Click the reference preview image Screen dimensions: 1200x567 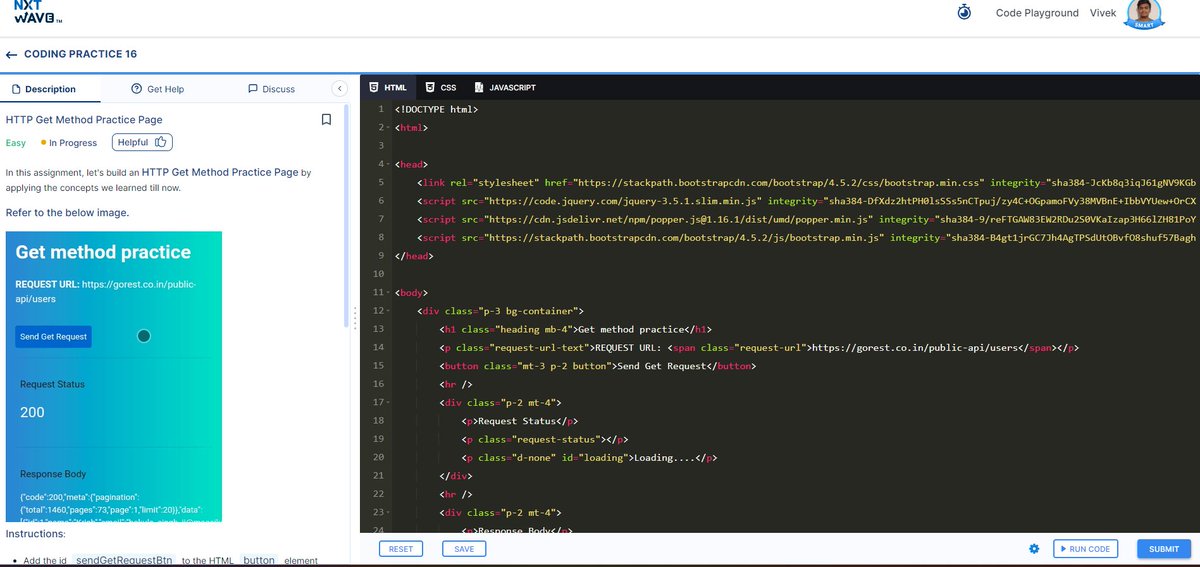point(113,376)
